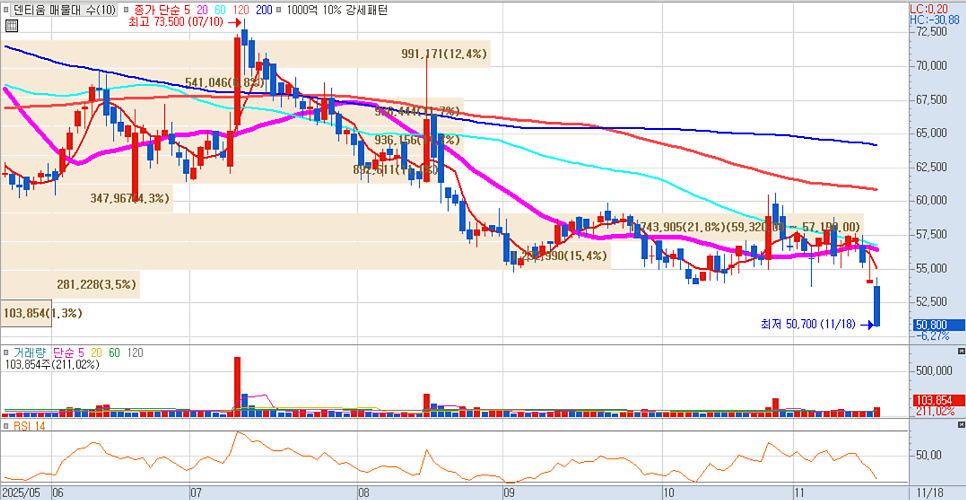The image size is (966, 500).
Task: Toggle the small box before 거래량
Action: [6, 353]
